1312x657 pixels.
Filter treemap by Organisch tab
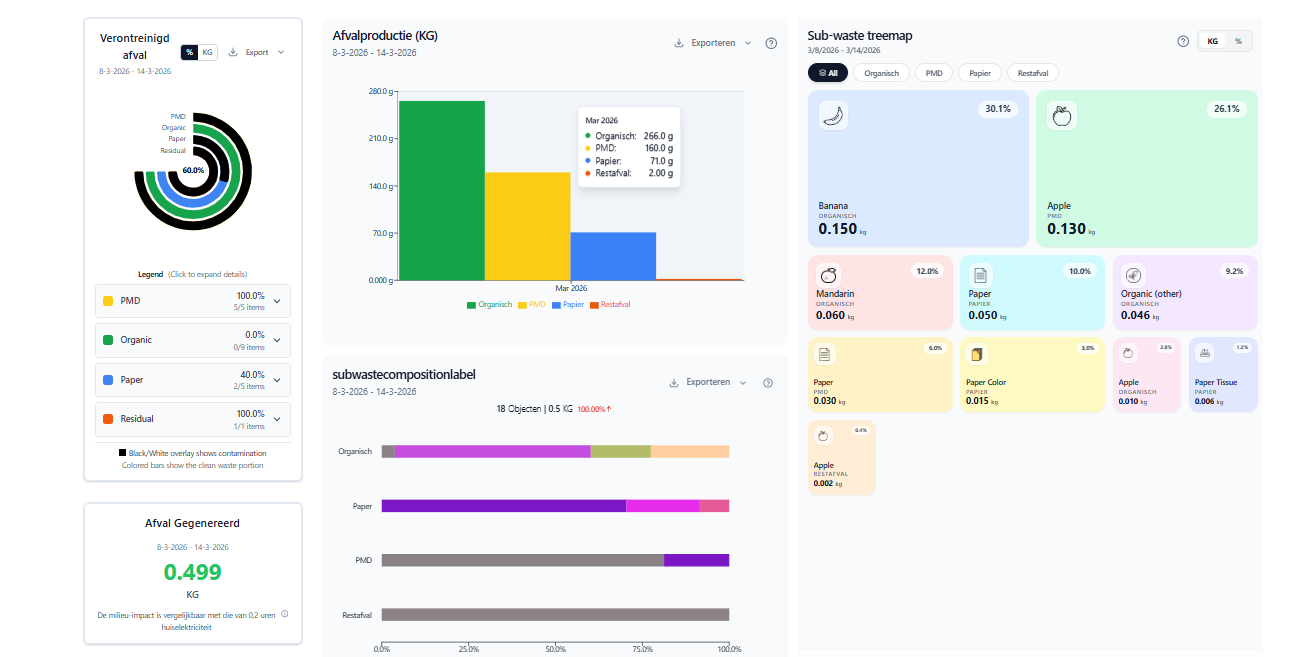(881, 73)
